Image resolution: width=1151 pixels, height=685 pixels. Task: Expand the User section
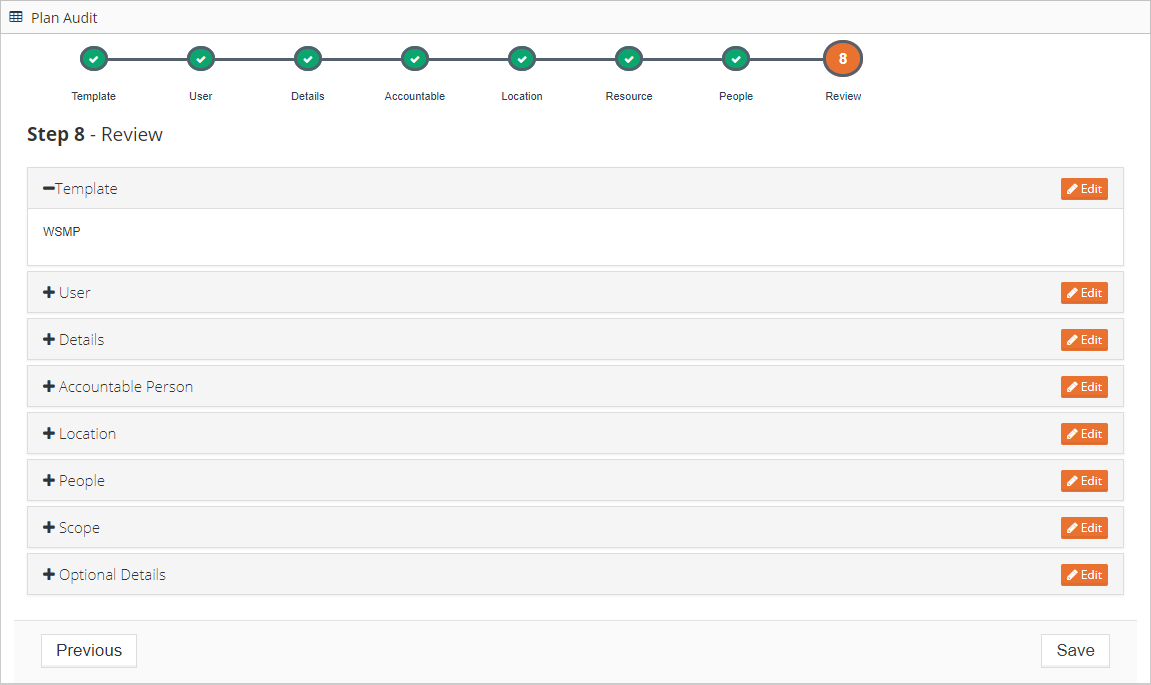click(x=67, y=293)
